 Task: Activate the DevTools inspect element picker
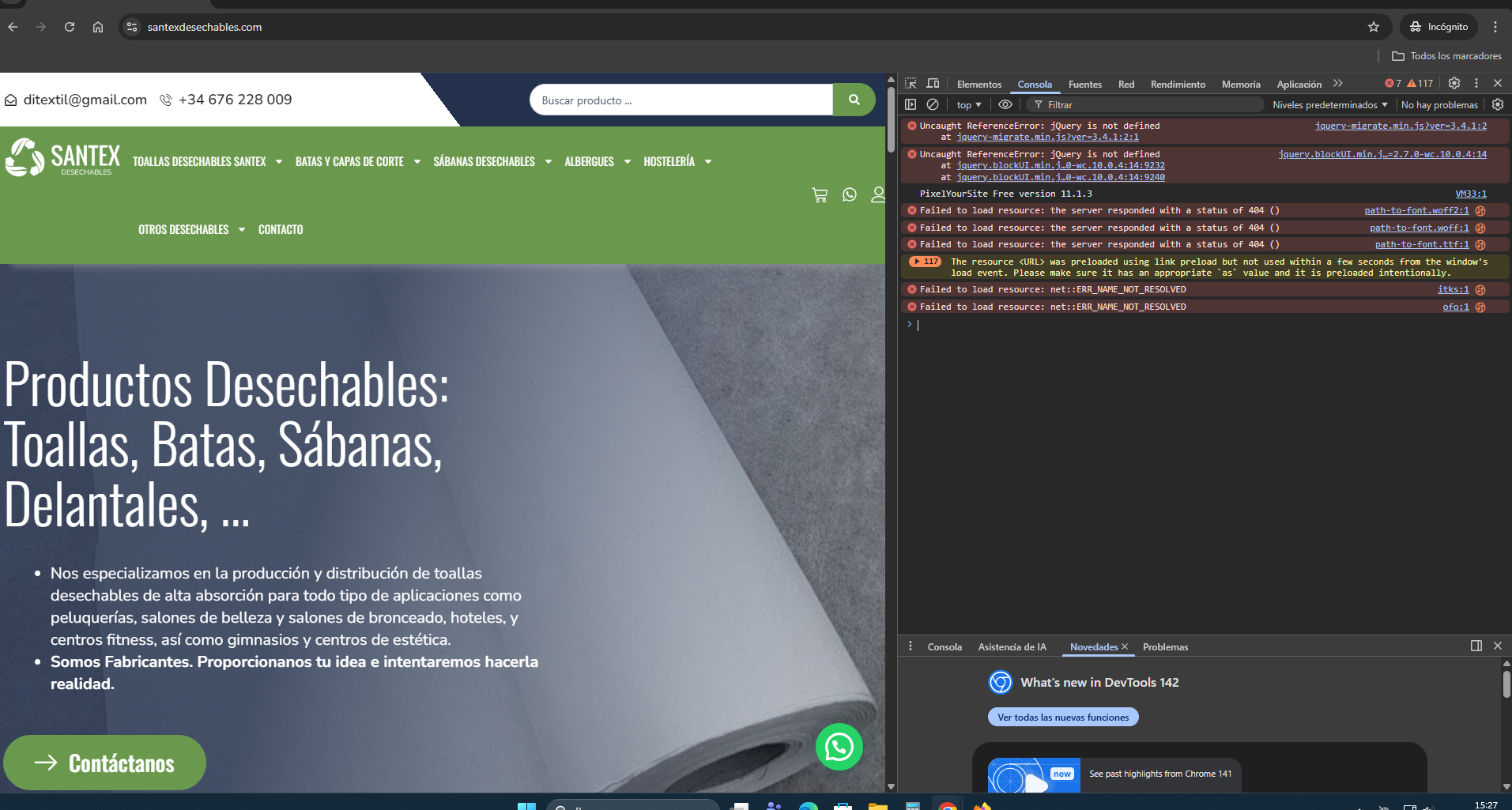pyautogui.click(x=911, y=84)
